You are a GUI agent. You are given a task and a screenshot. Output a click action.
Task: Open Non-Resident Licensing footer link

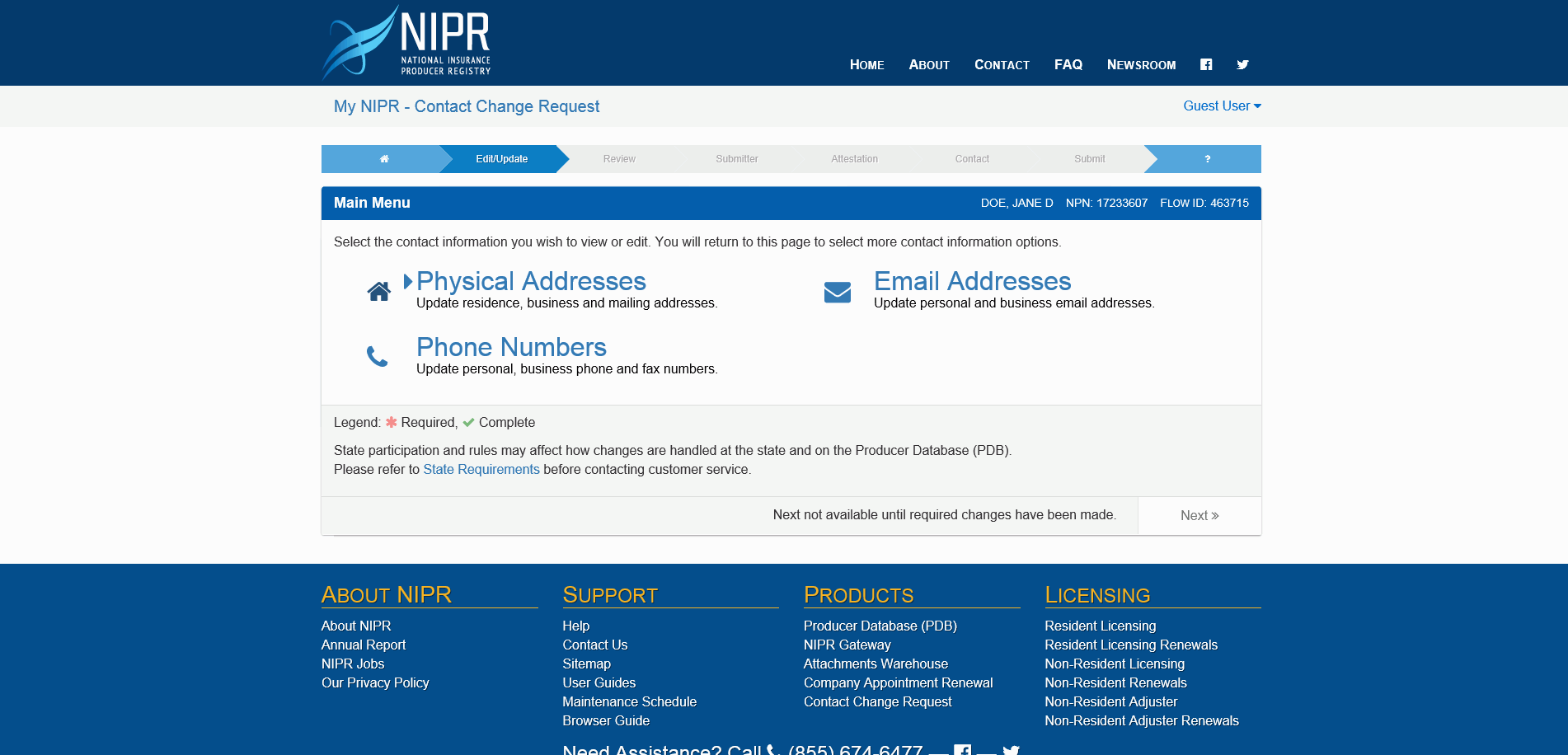(x=1114, y=664)
